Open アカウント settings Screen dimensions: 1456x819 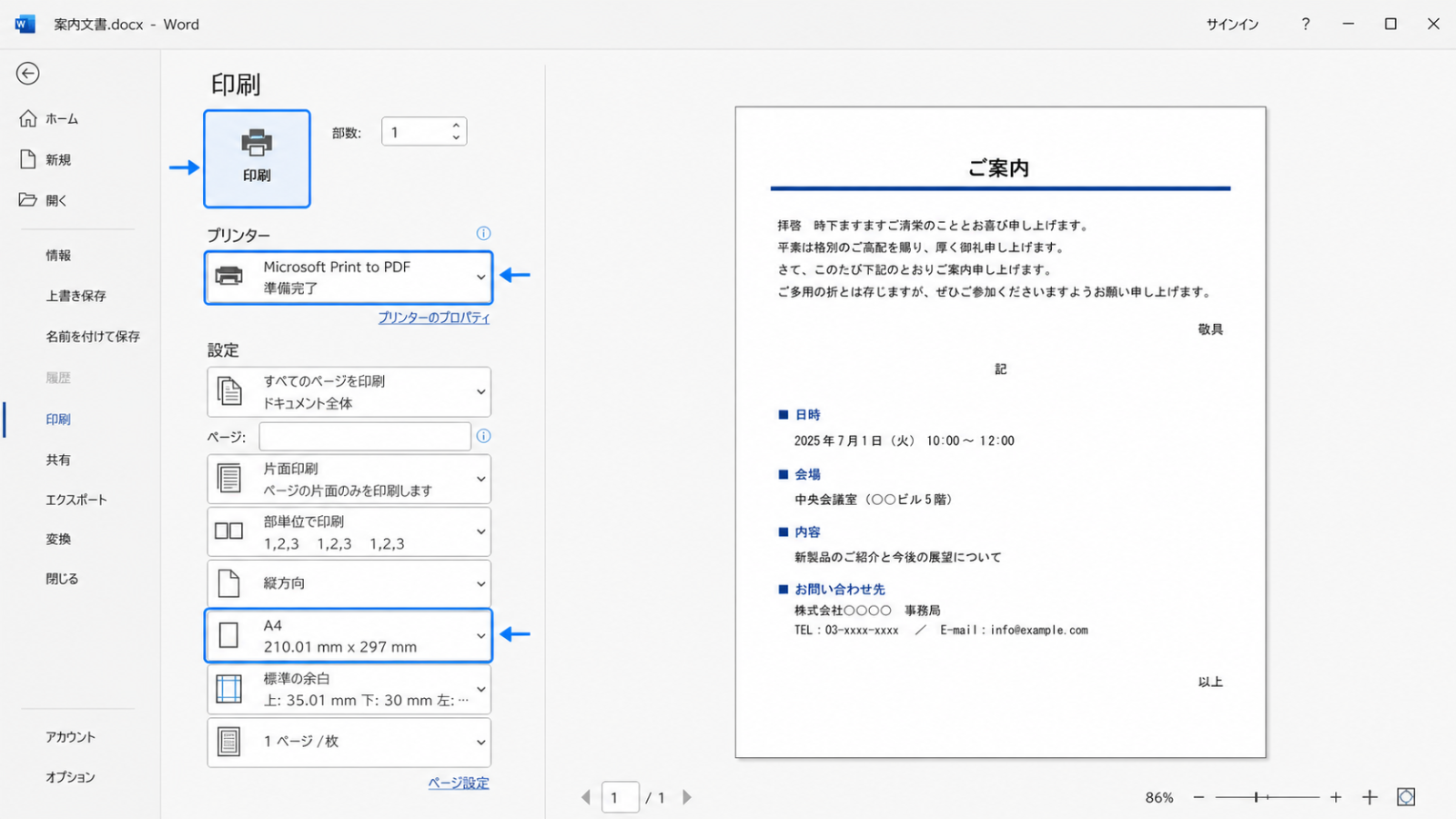click(x=70, y=737)
